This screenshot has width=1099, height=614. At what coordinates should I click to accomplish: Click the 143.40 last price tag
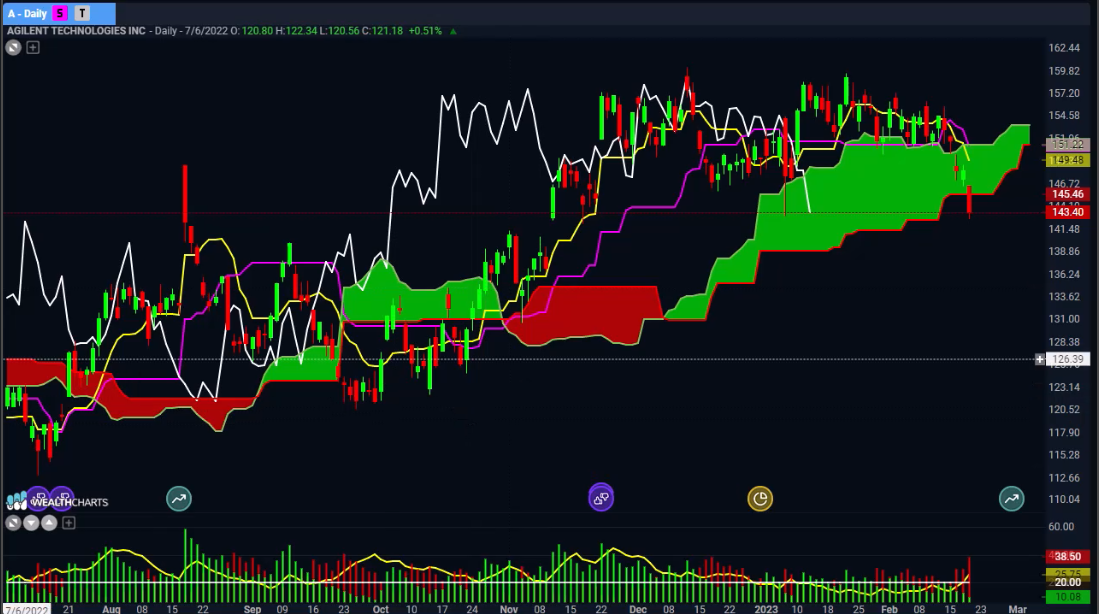click(x=1067, y=212)
